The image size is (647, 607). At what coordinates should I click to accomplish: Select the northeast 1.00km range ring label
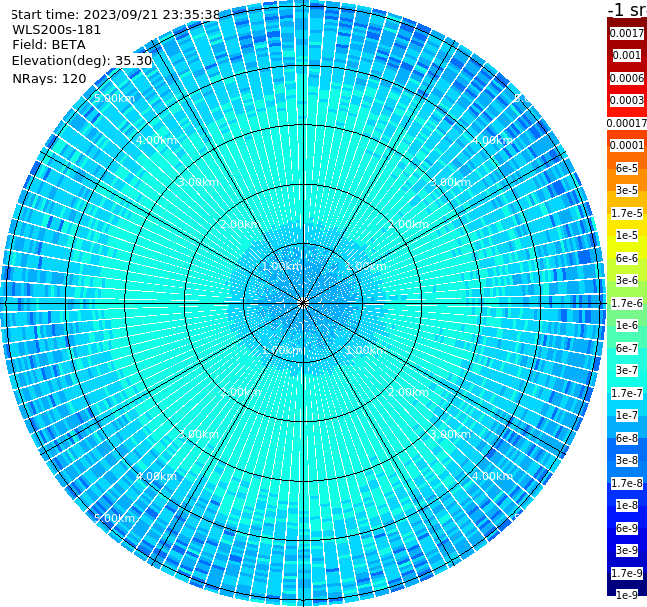tap(366, 266)
